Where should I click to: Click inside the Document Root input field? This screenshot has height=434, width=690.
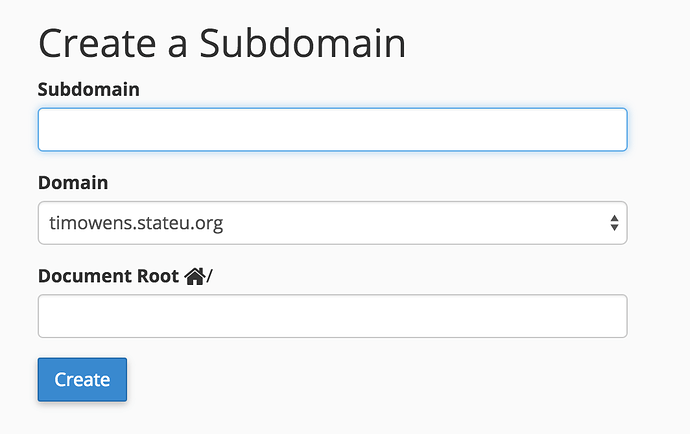333,316
